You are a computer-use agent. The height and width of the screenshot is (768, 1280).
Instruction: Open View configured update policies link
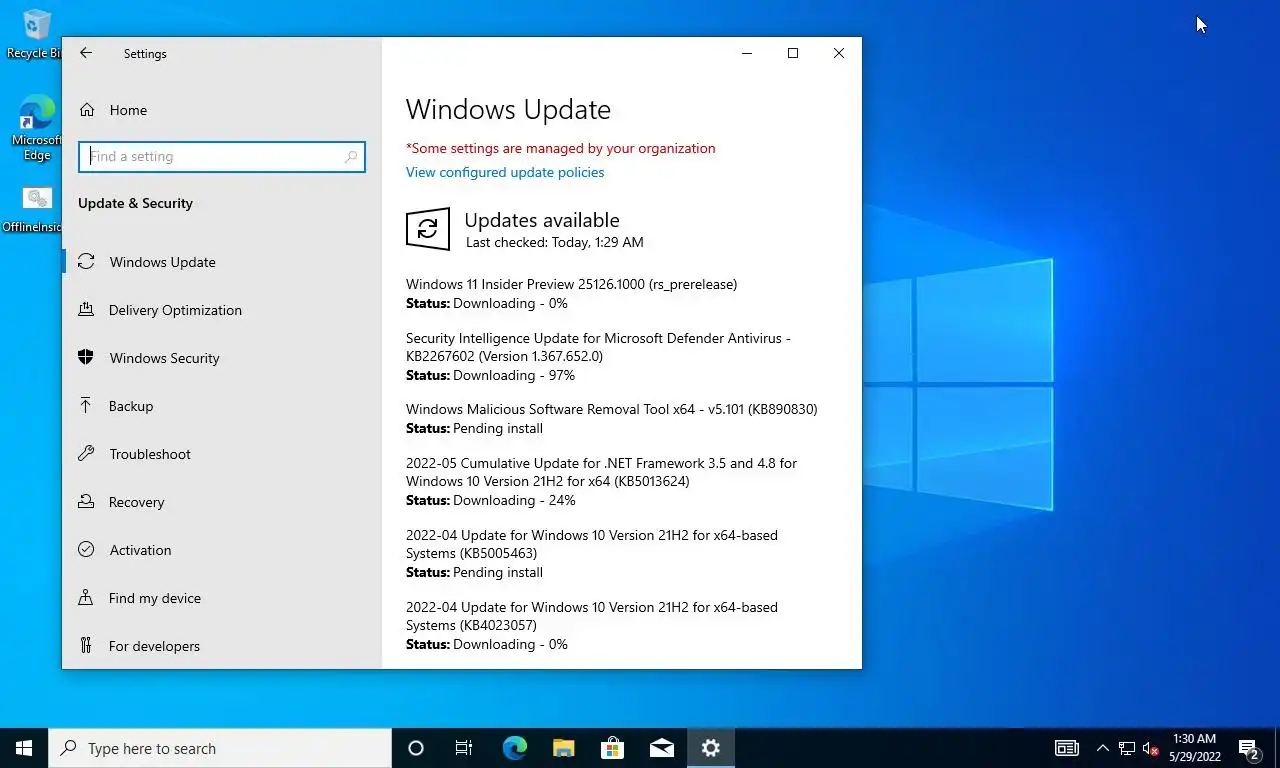pos(505,172)
